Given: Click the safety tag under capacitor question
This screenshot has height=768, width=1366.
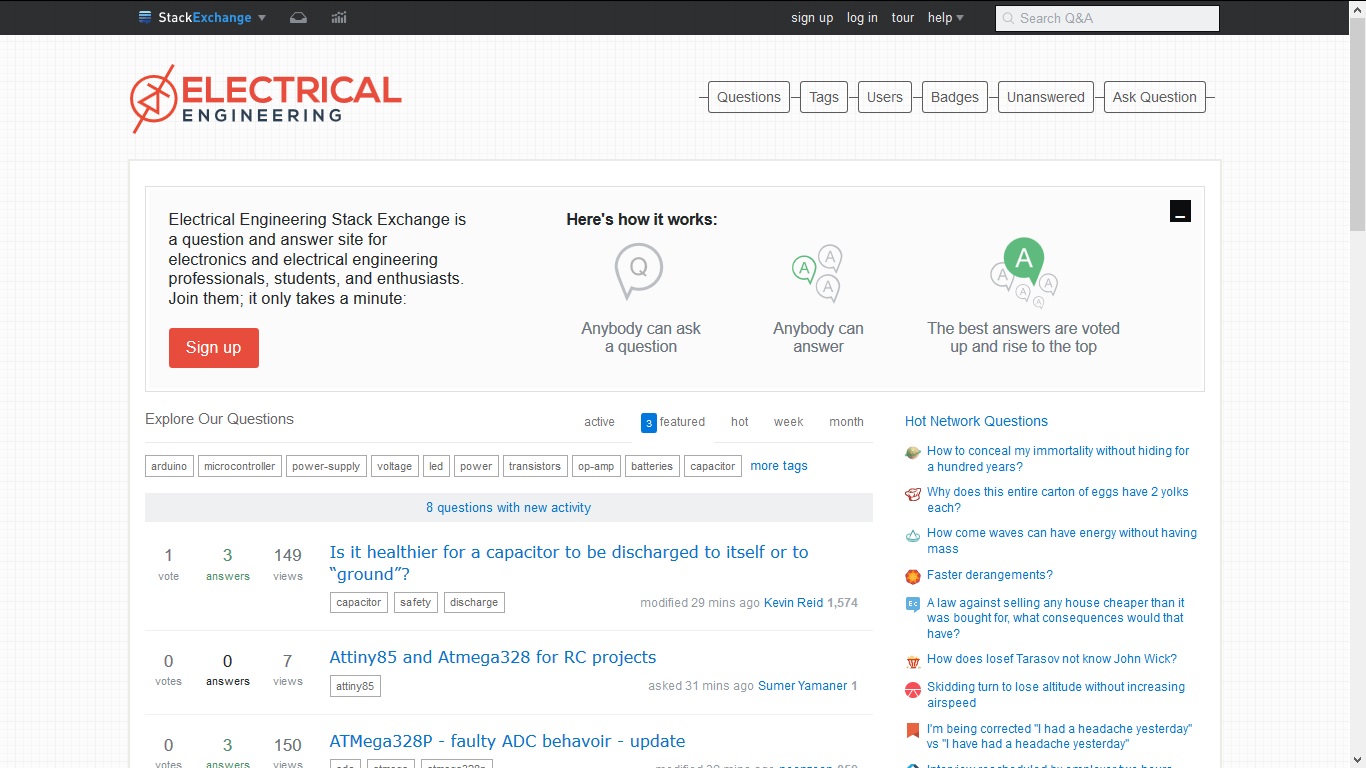Looking at the screenshot, I should 415,602.
